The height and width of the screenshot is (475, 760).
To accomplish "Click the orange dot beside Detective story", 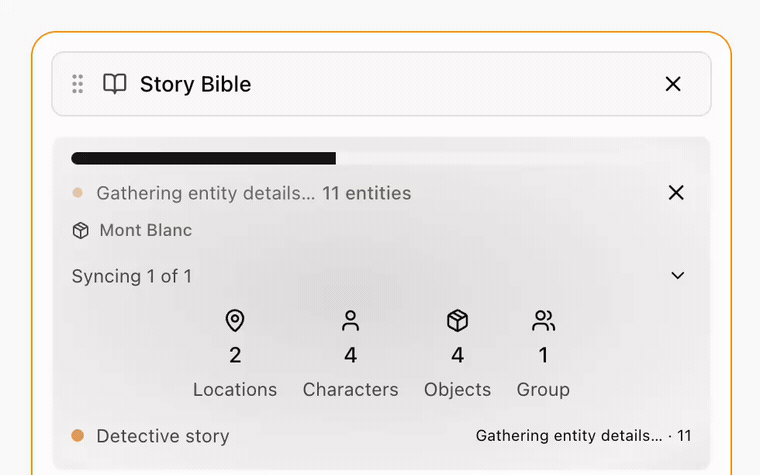I will (x=78, y=436).
